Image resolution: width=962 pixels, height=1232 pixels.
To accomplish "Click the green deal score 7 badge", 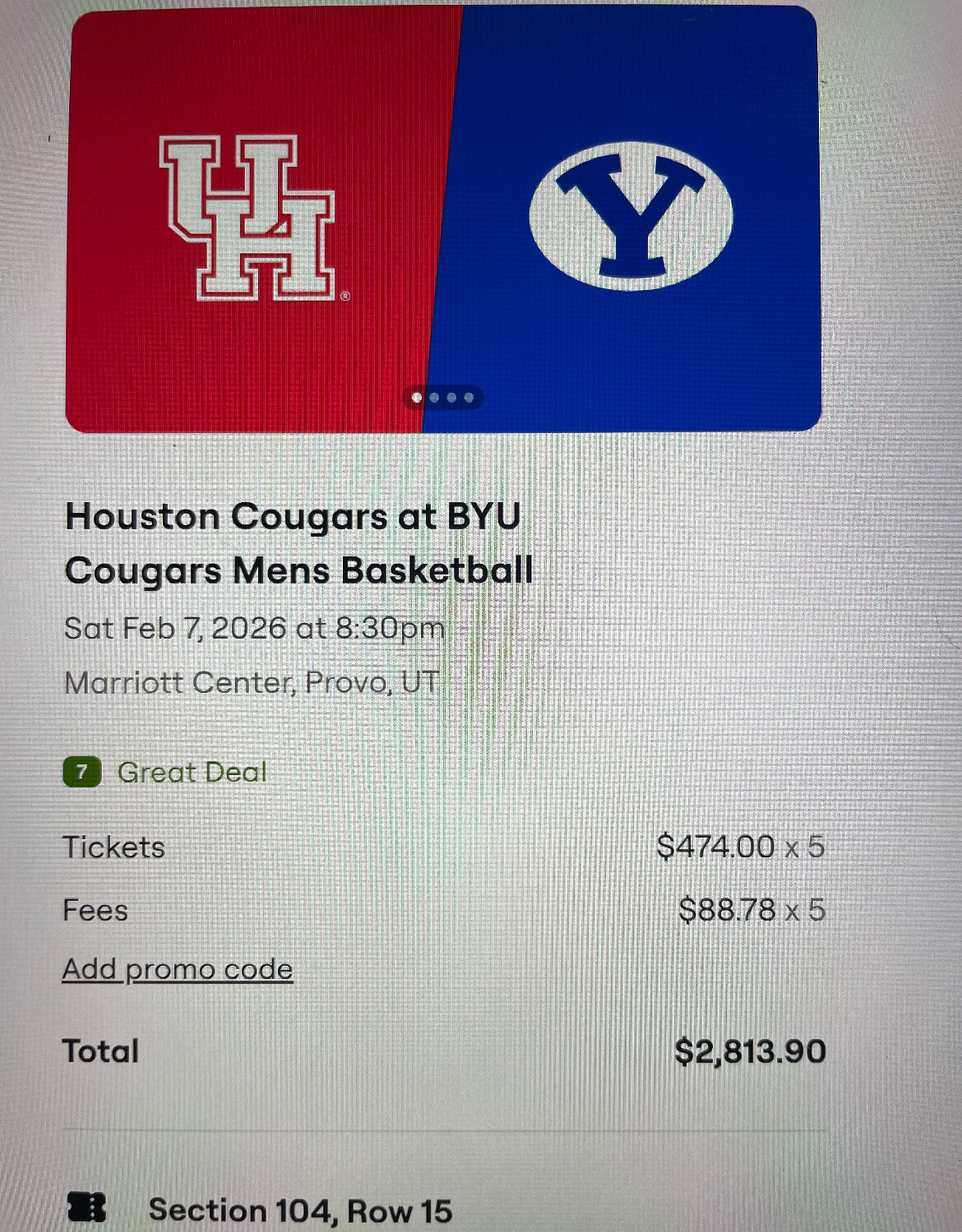I will tap(81, 773).
